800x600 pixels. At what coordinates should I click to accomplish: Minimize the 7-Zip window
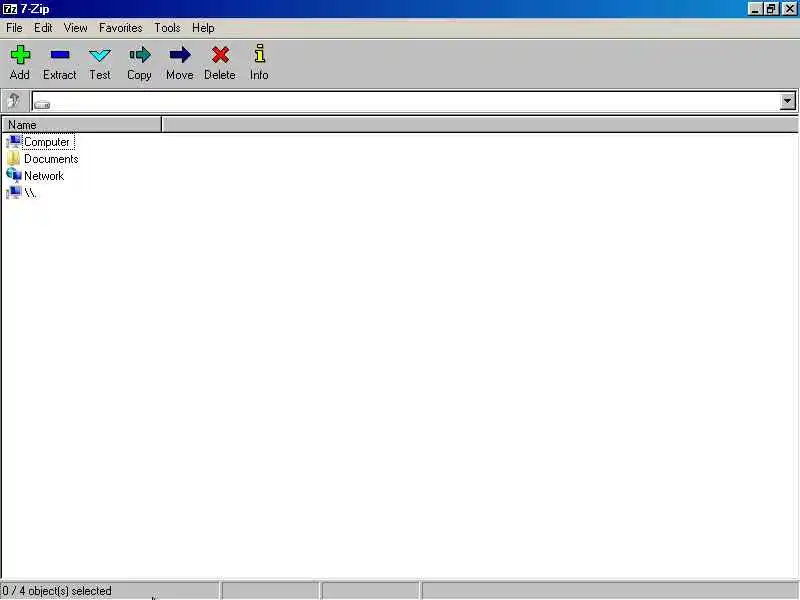[755, 9]
